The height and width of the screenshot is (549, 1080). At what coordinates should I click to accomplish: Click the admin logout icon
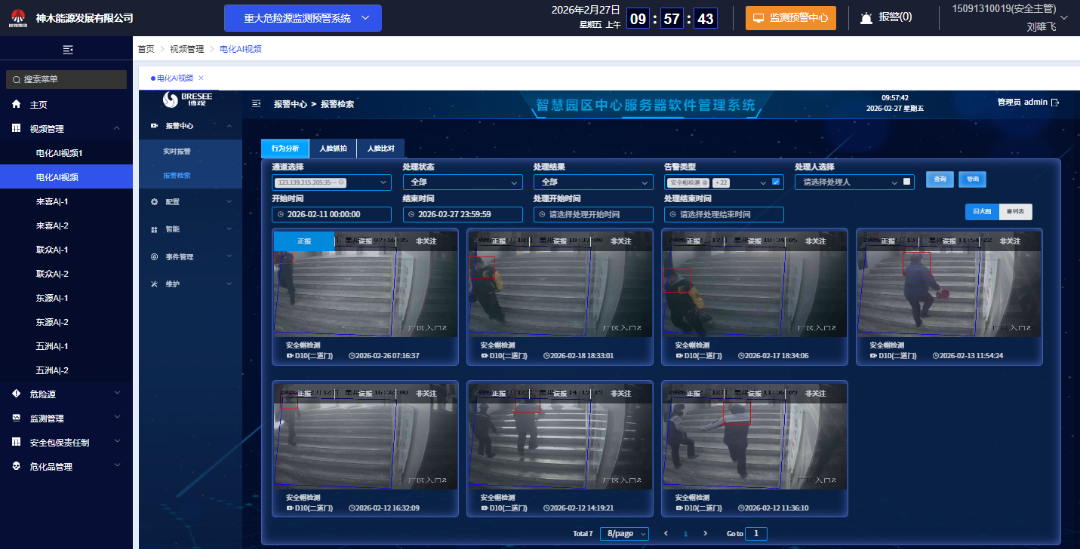1053,102
